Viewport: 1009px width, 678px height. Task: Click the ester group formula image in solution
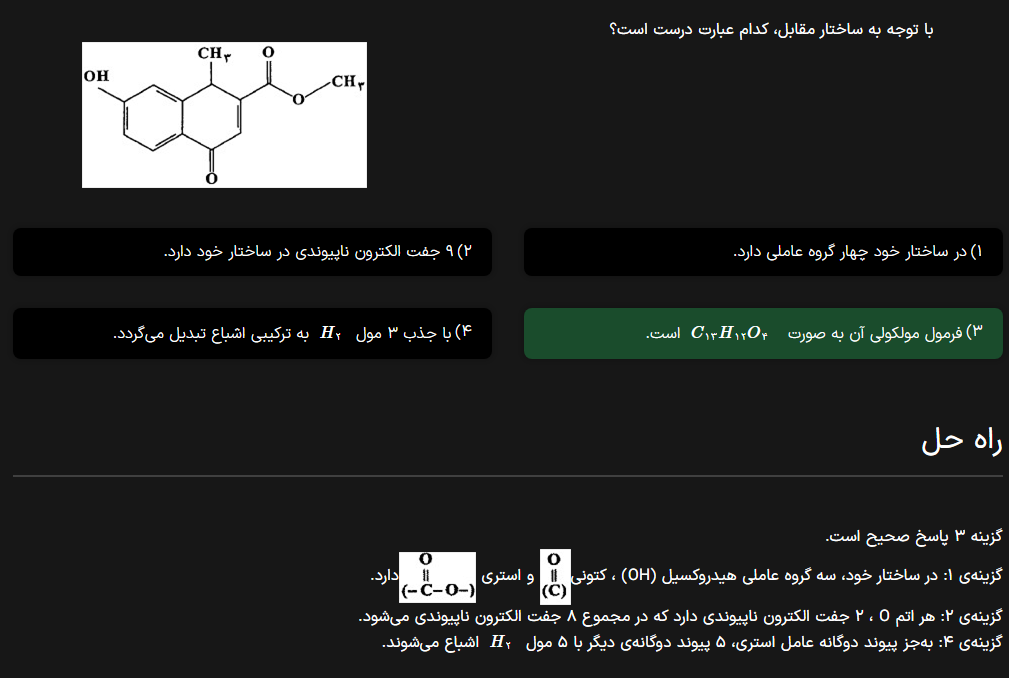pyautogui.click(x=437, y=576)
